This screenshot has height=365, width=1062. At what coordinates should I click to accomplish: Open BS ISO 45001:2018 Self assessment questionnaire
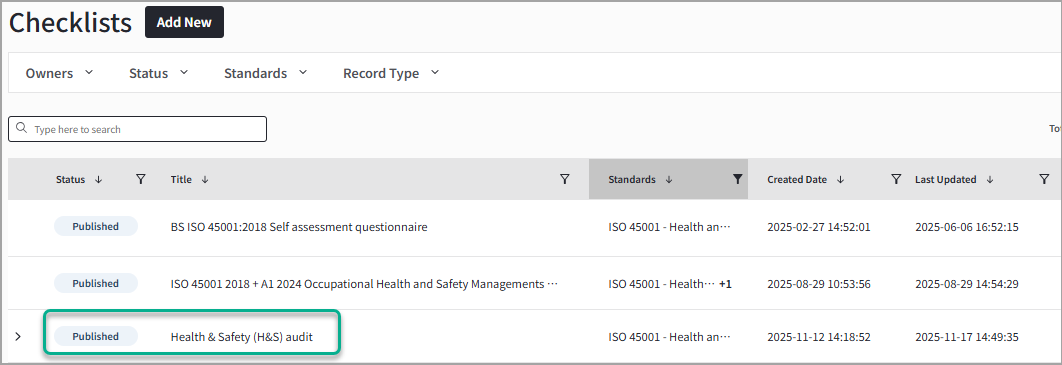299,228
